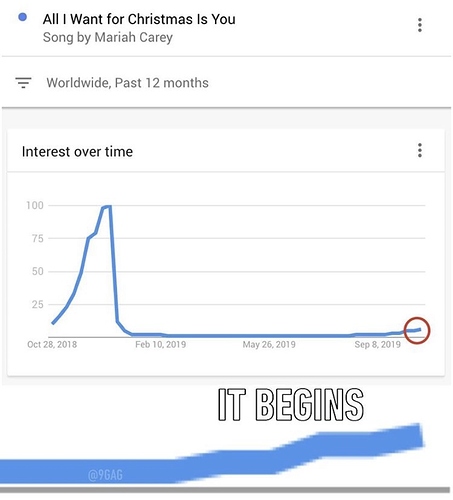This screenshot has height=500, width=453.
Task: Select the All I Want for Christmas Is You term
Action: tap(139, 19)
